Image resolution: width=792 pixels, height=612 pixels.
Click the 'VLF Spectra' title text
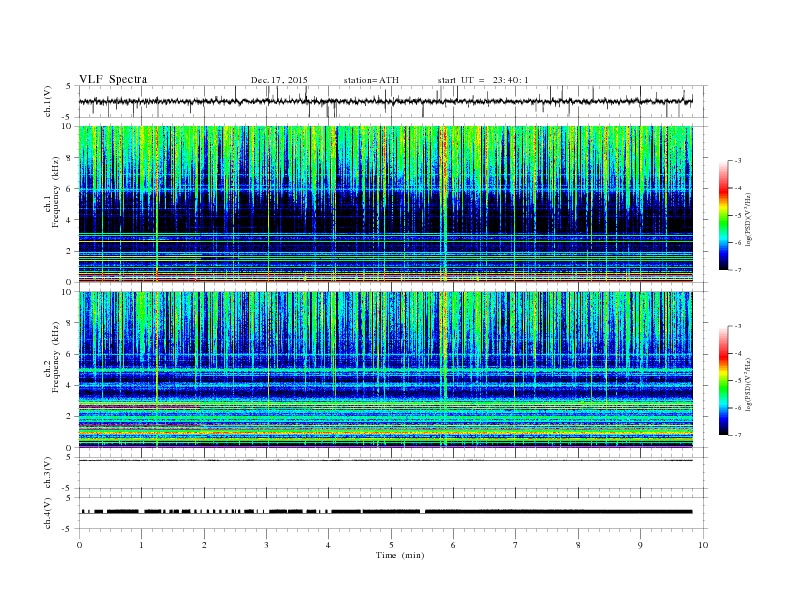click(x=113, y=79)
